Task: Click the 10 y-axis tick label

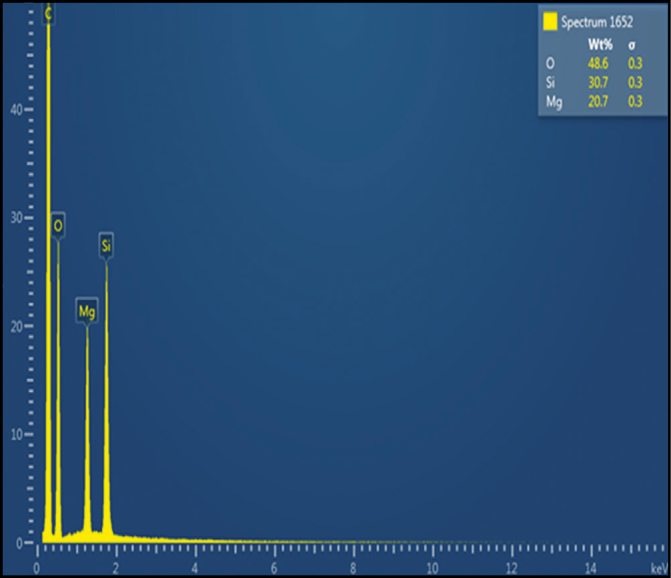Action: point(16,435)
